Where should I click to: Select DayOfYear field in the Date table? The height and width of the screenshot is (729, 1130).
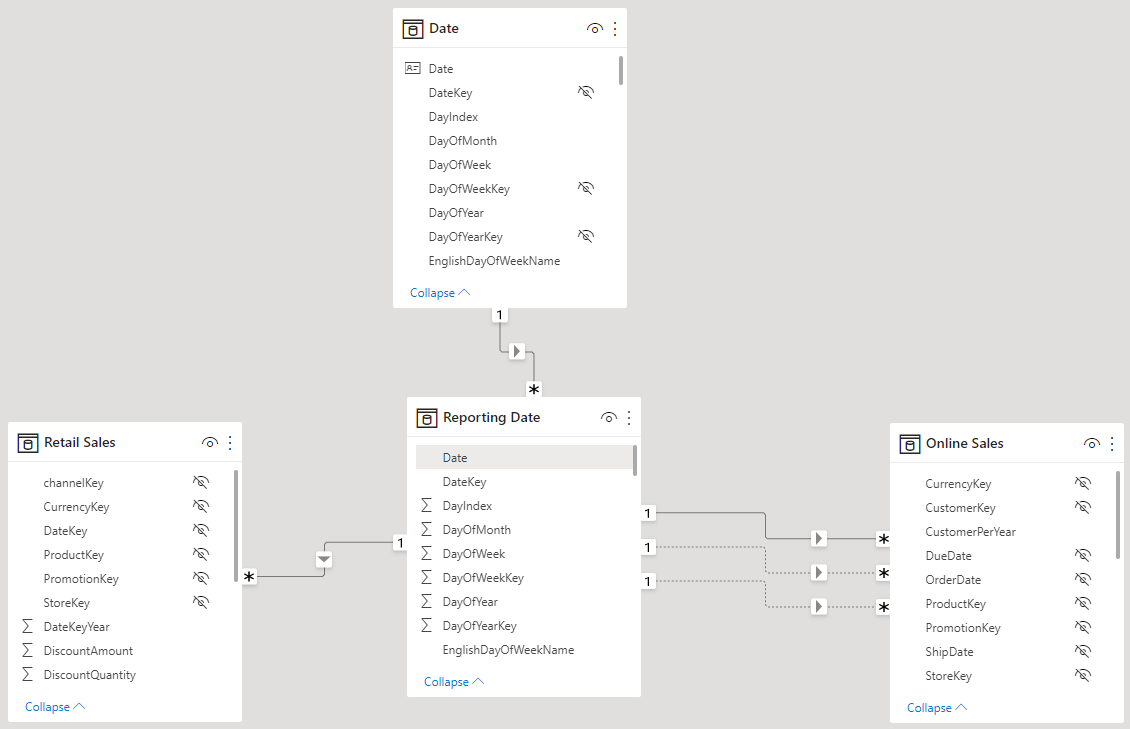click(456, 213)
